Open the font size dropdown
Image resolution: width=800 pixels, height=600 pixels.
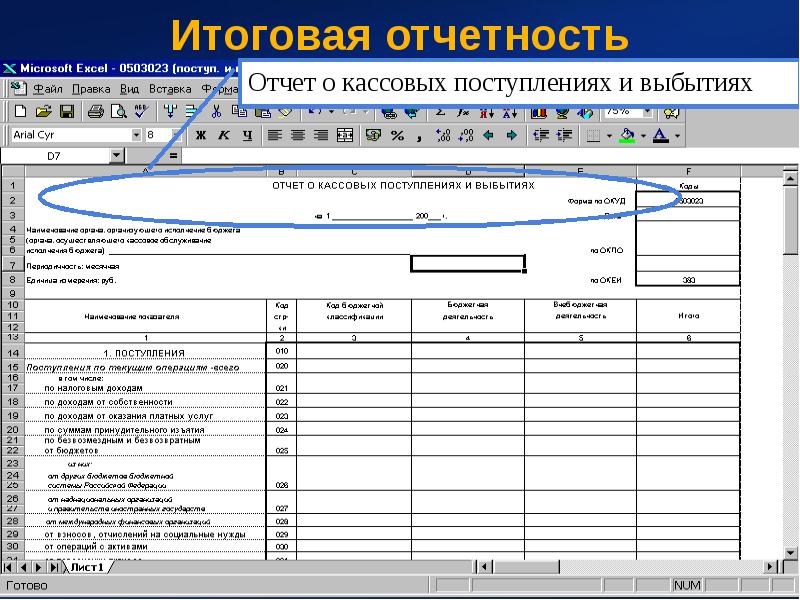177,135
